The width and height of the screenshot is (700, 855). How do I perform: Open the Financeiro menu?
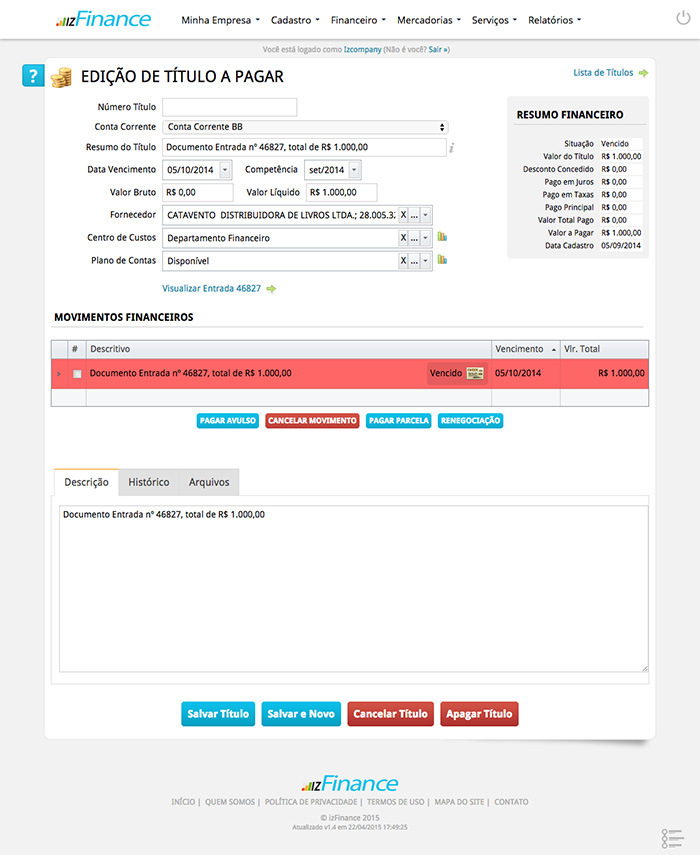357,20
